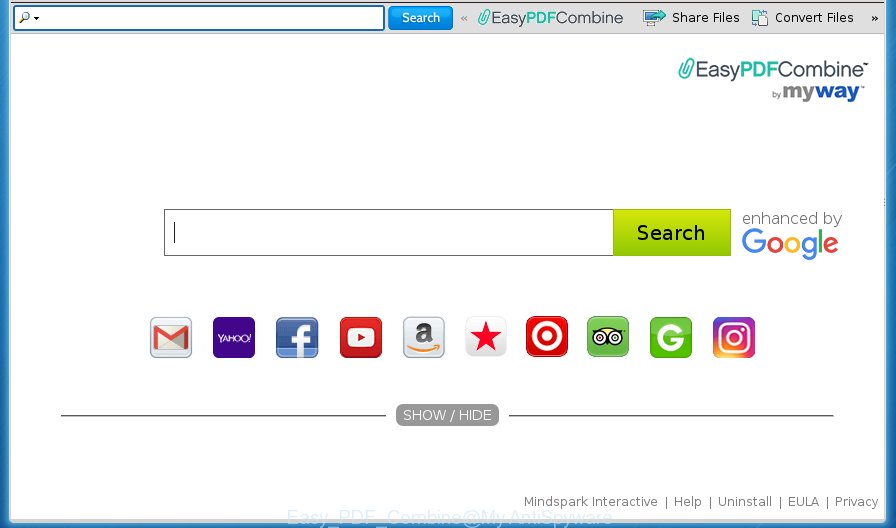Open the Gmail shortcut icon
The image size is (896, 528).
pos(171,337)
